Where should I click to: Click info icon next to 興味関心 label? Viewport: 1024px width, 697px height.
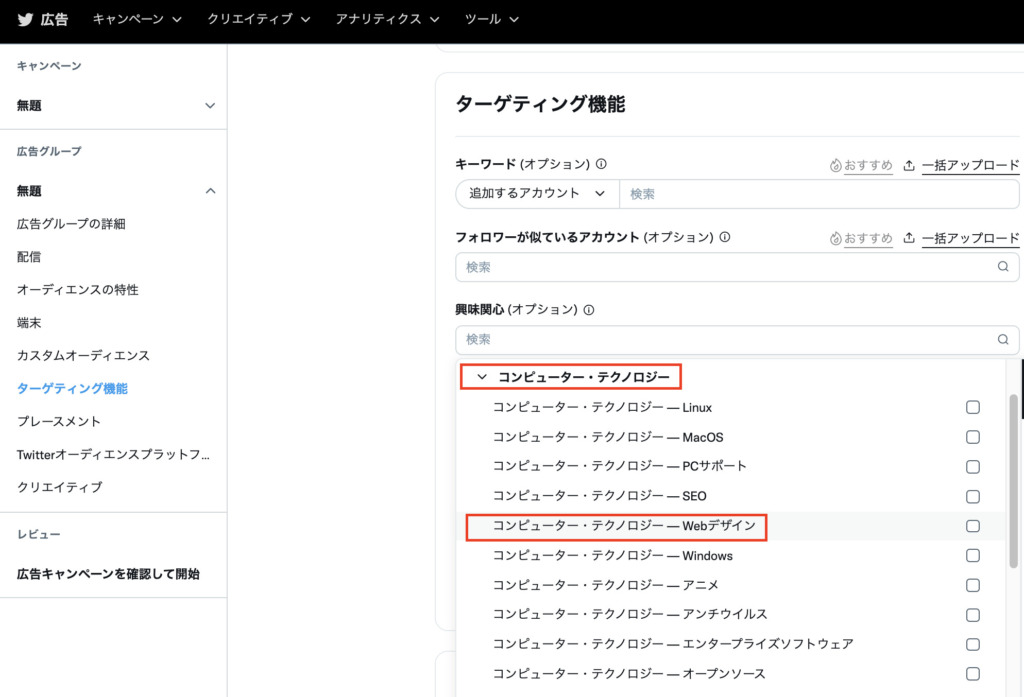[x=589, y=310]
